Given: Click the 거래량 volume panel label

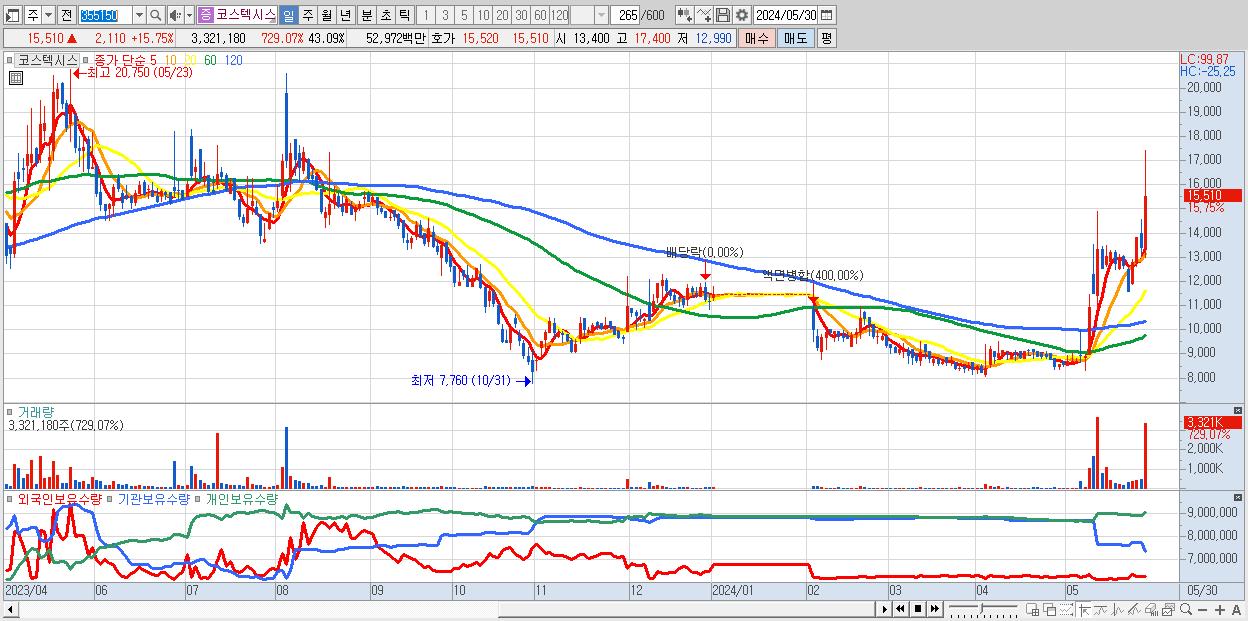Looking at the screenshot, I should [35, 411].
